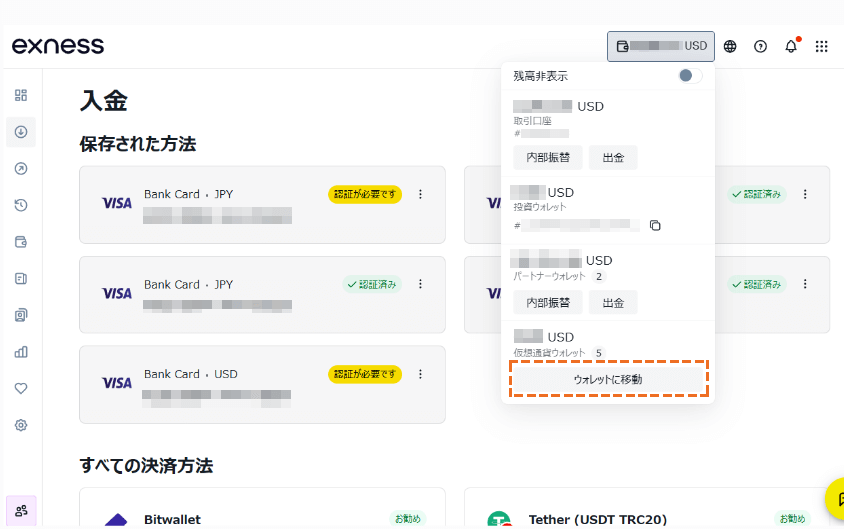Click the お勧め badge on Tether
The width and height of the screenshot is (844, 529).
tap(793, 519)
